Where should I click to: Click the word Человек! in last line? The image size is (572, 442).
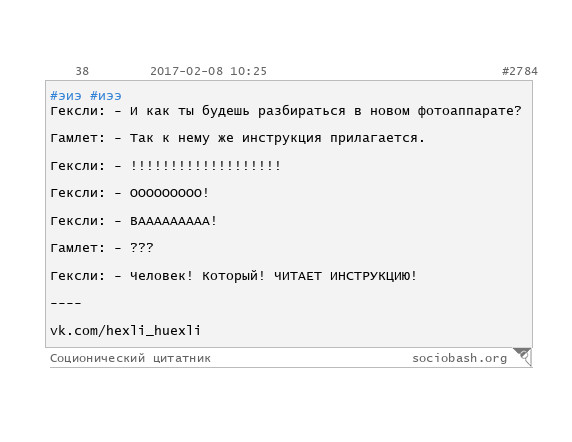(x=161, y=276)
